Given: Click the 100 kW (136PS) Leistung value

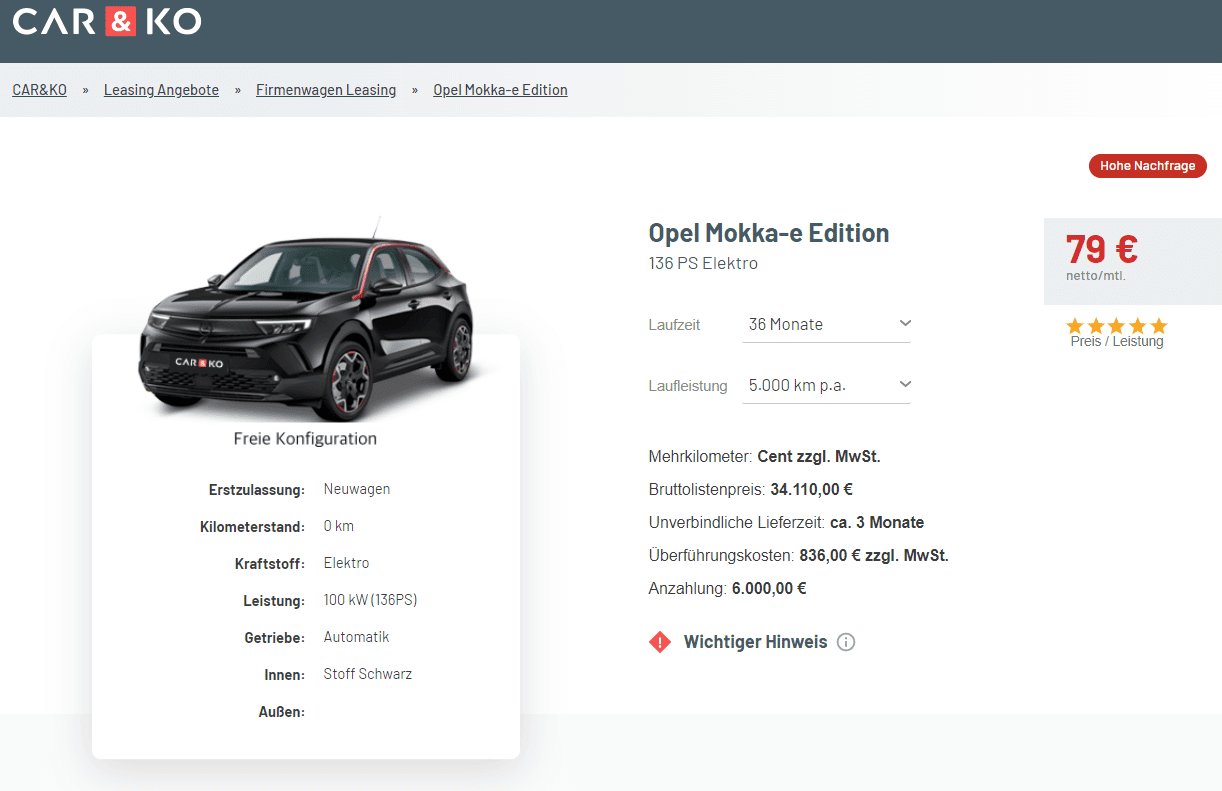Looking at the screenshot, I should (x=370, y=600).
